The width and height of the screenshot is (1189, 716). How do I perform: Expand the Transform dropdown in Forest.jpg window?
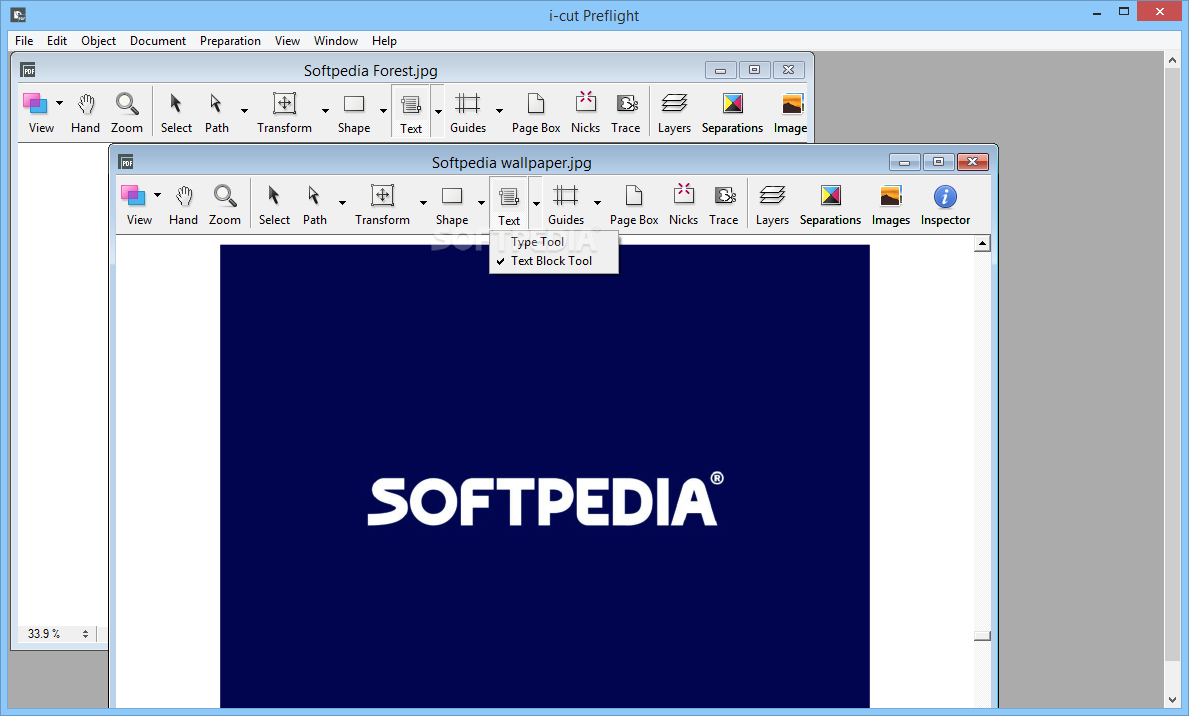click(325, 111)
